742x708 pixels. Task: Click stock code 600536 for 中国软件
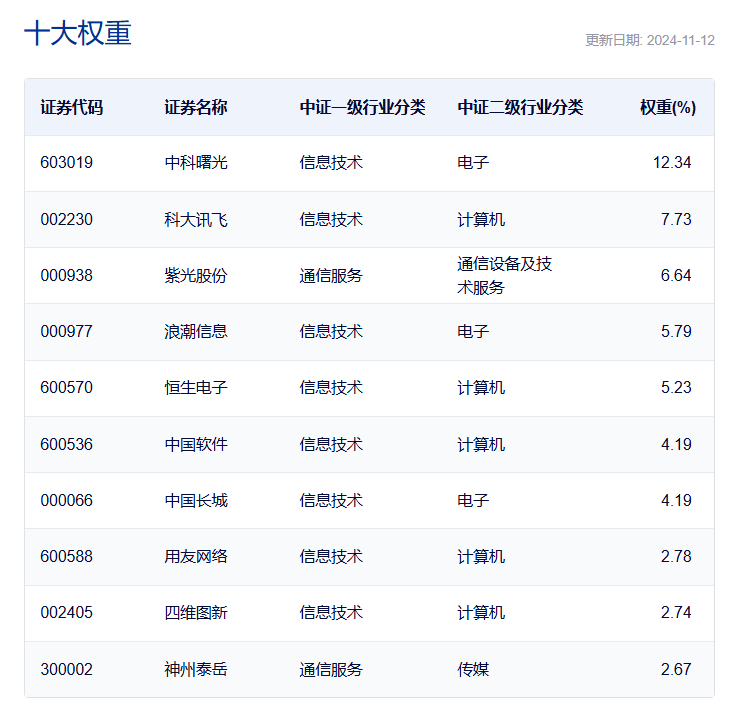[x=67, y=444]
